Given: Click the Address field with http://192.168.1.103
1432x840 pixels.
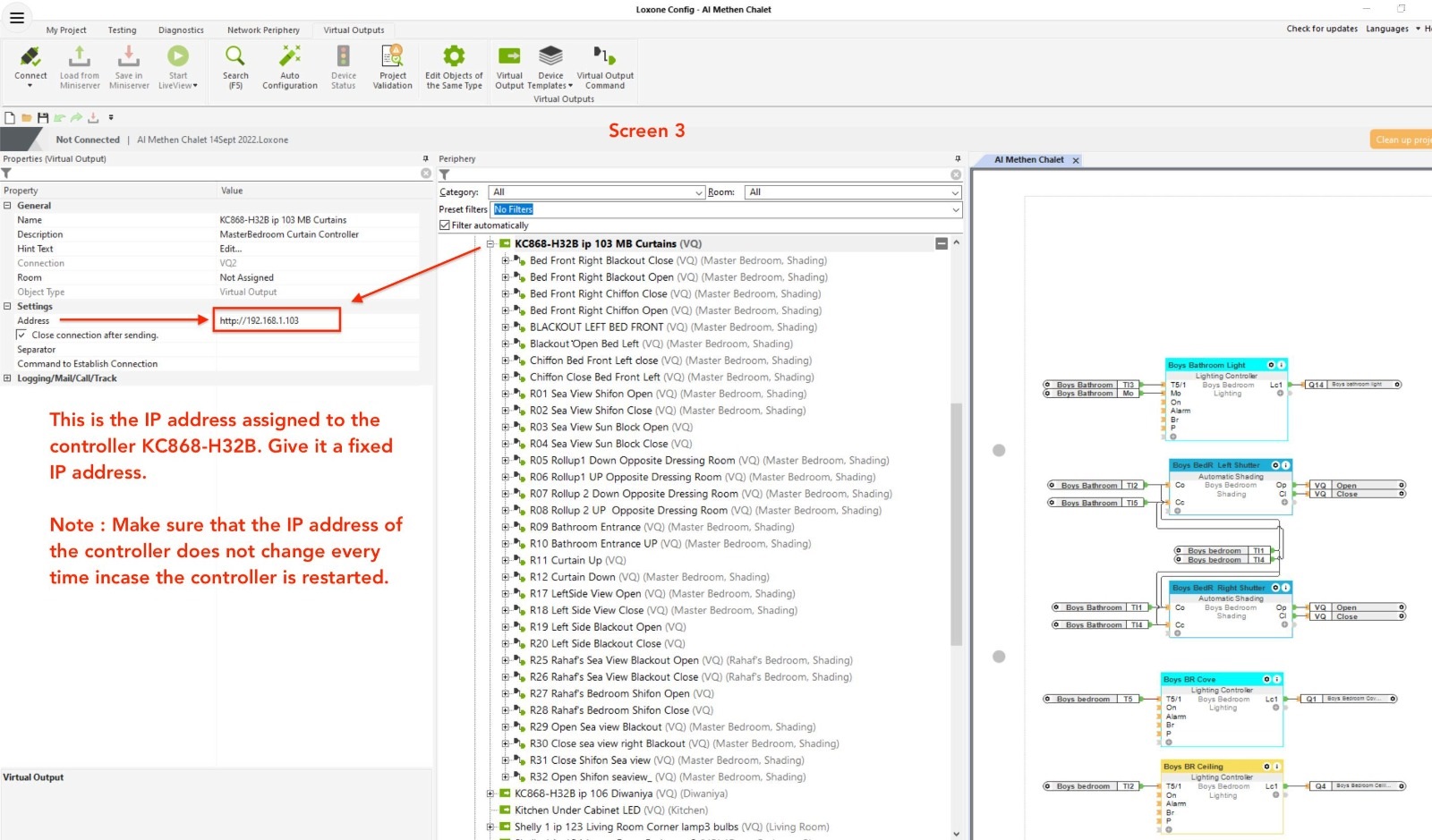Looking at the screenshot, I should [277, 320].
